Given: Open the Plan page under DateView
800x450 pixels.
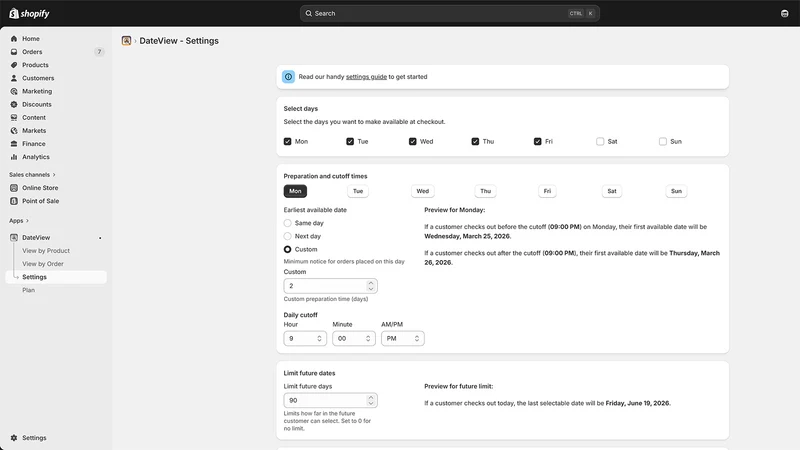Looking at the screenshot, I should click(x=29, y=290).
